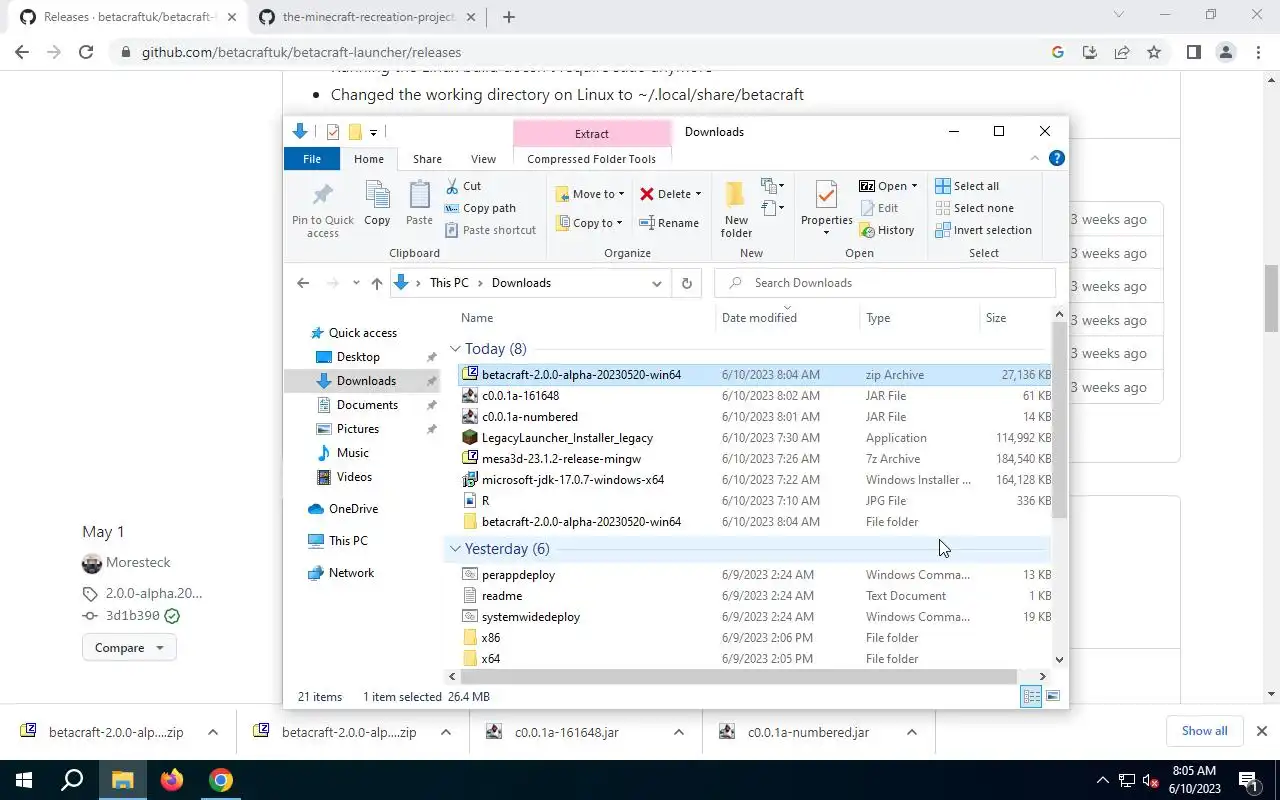The image size is (1280, 800).
Task: Click Search Downloads input field
Action: coord(885,283)
